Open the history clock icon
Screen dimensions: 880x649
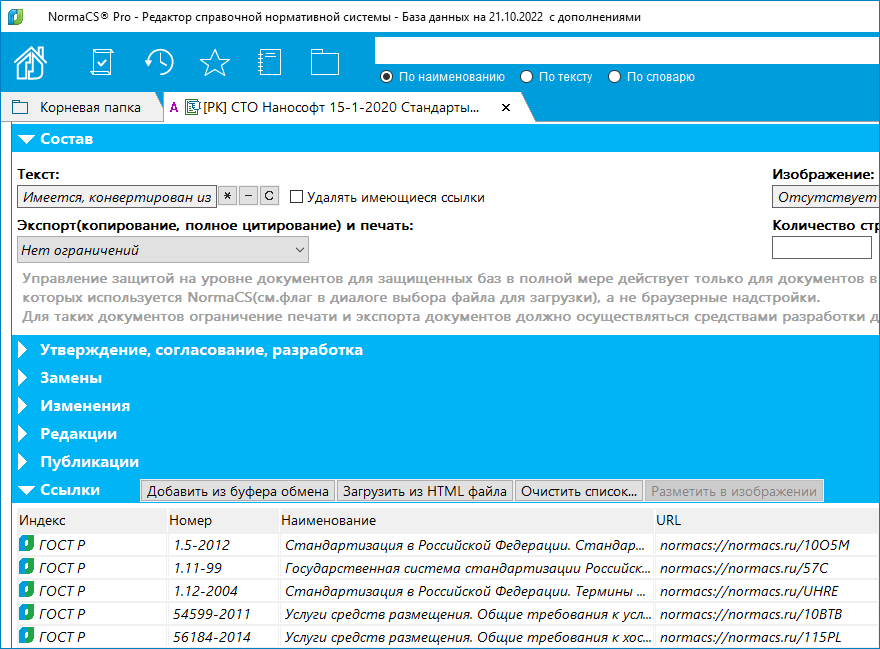(x=158, y=62)
